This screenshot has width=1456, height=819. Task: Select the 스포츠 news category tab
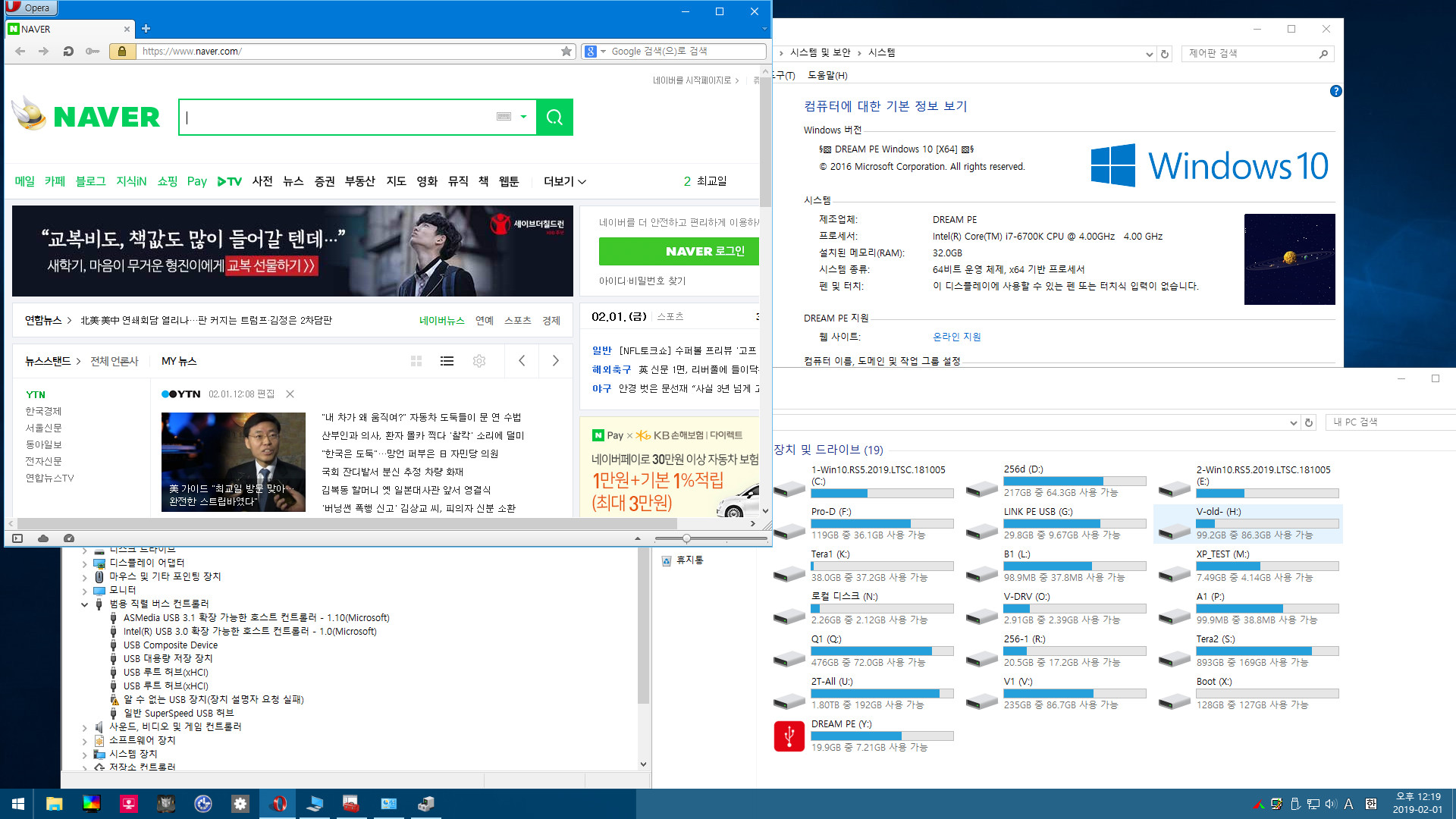[517, 321]
